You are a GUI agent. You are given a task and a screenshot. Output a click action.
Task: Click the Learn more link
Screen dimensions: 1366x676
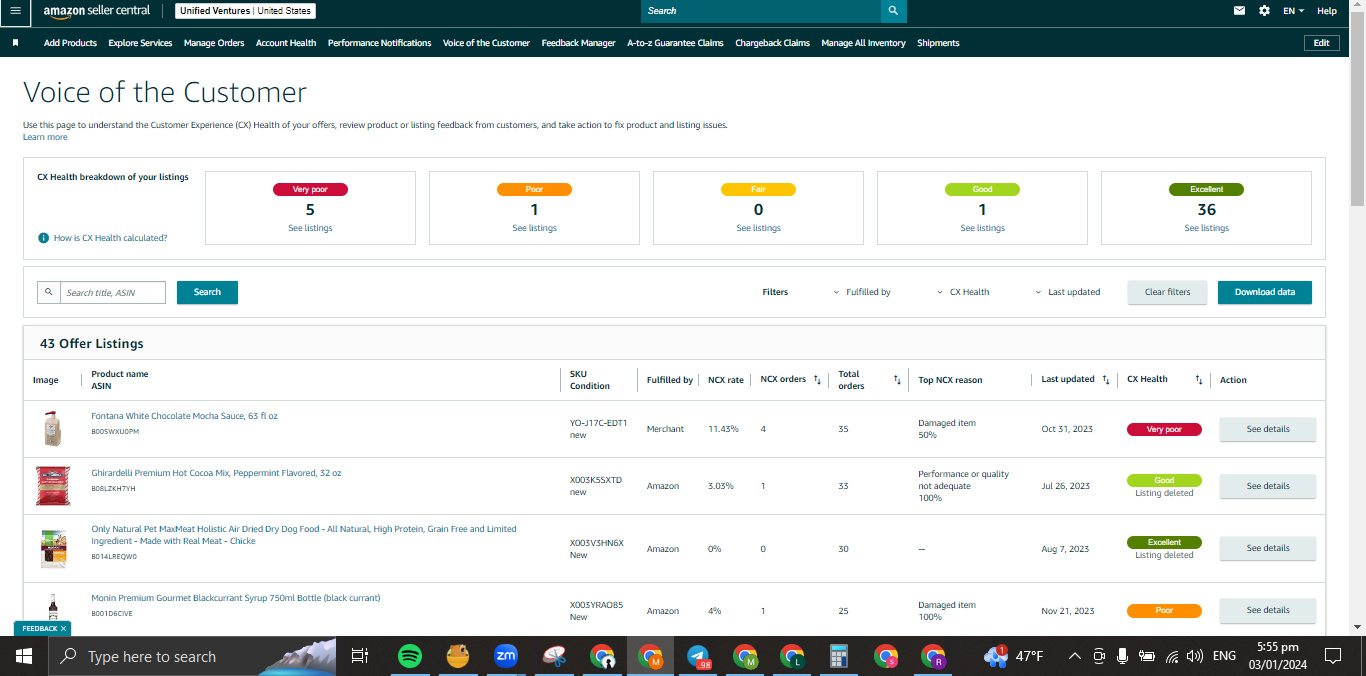(x=45, y=137)
